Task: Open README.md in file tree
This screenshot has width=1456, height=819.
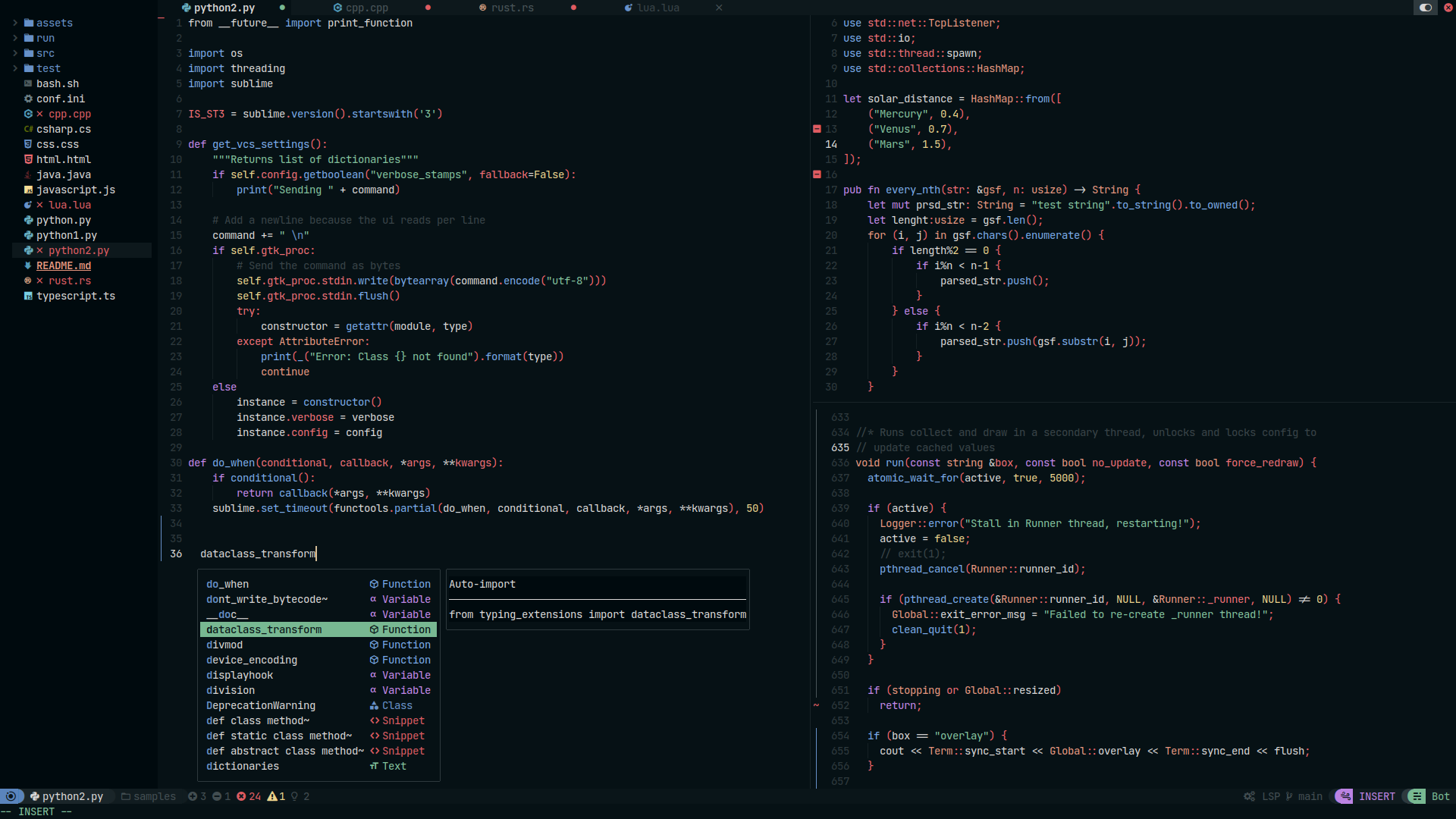Action: coord(64,265)
